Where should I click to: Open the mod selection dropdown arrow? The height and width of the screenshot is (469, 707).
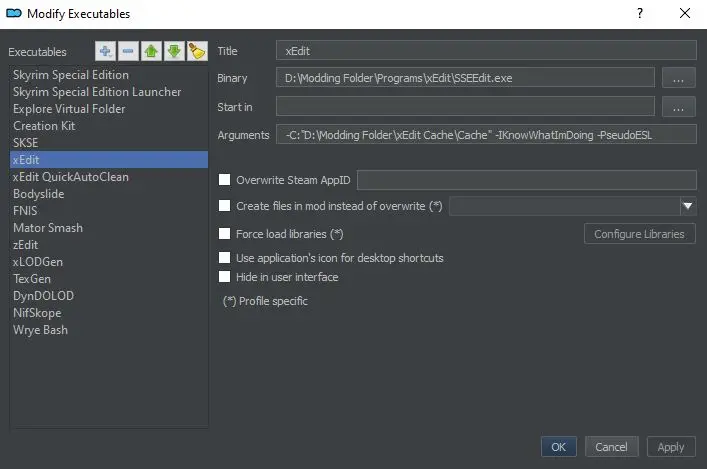tap(688, 206)
